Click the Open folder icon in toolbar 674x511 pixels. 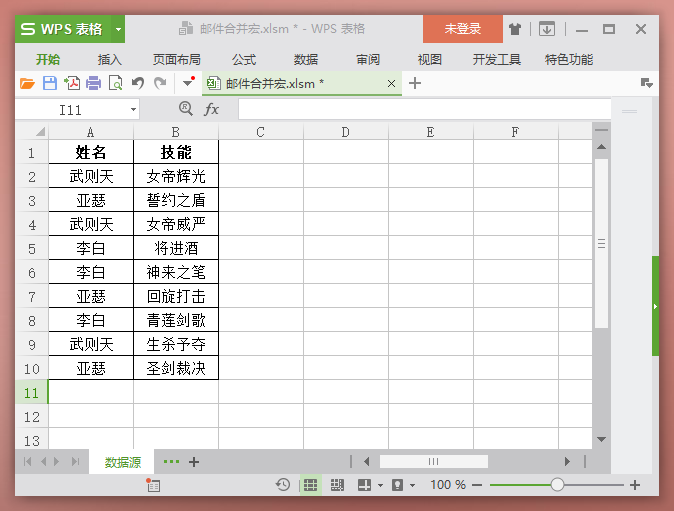(x=27, y=83)
